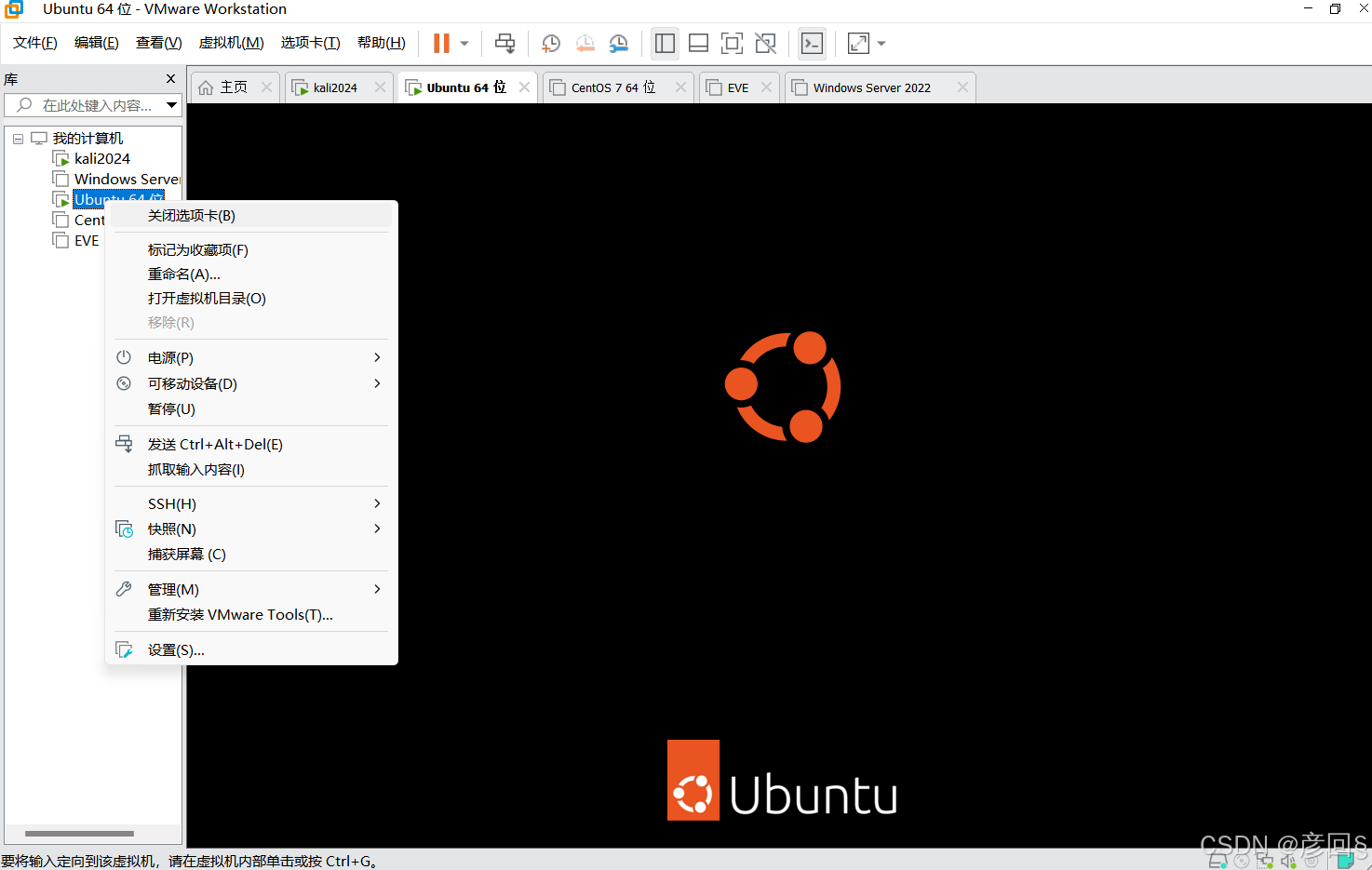Click the orange pause VM toolbar button
1372x870 pixels.
click(441, 44)
